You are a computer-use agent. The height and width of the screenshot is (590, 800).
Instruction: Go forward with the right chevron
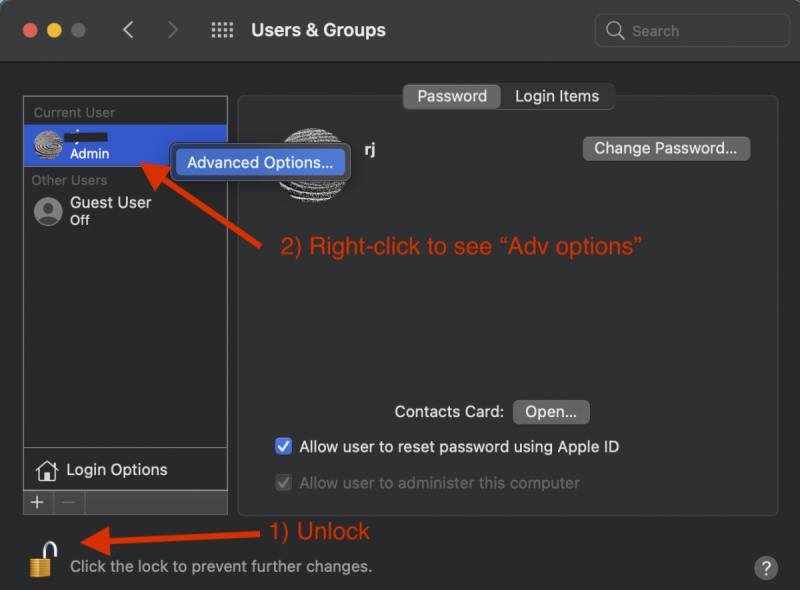coord(173,30)
